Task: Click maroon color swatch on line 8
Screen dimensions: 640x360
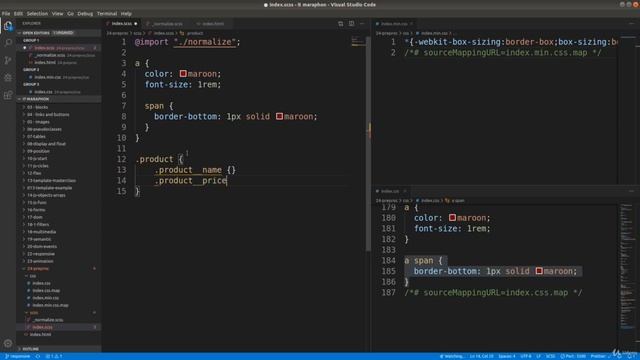Action: point(279,116)
